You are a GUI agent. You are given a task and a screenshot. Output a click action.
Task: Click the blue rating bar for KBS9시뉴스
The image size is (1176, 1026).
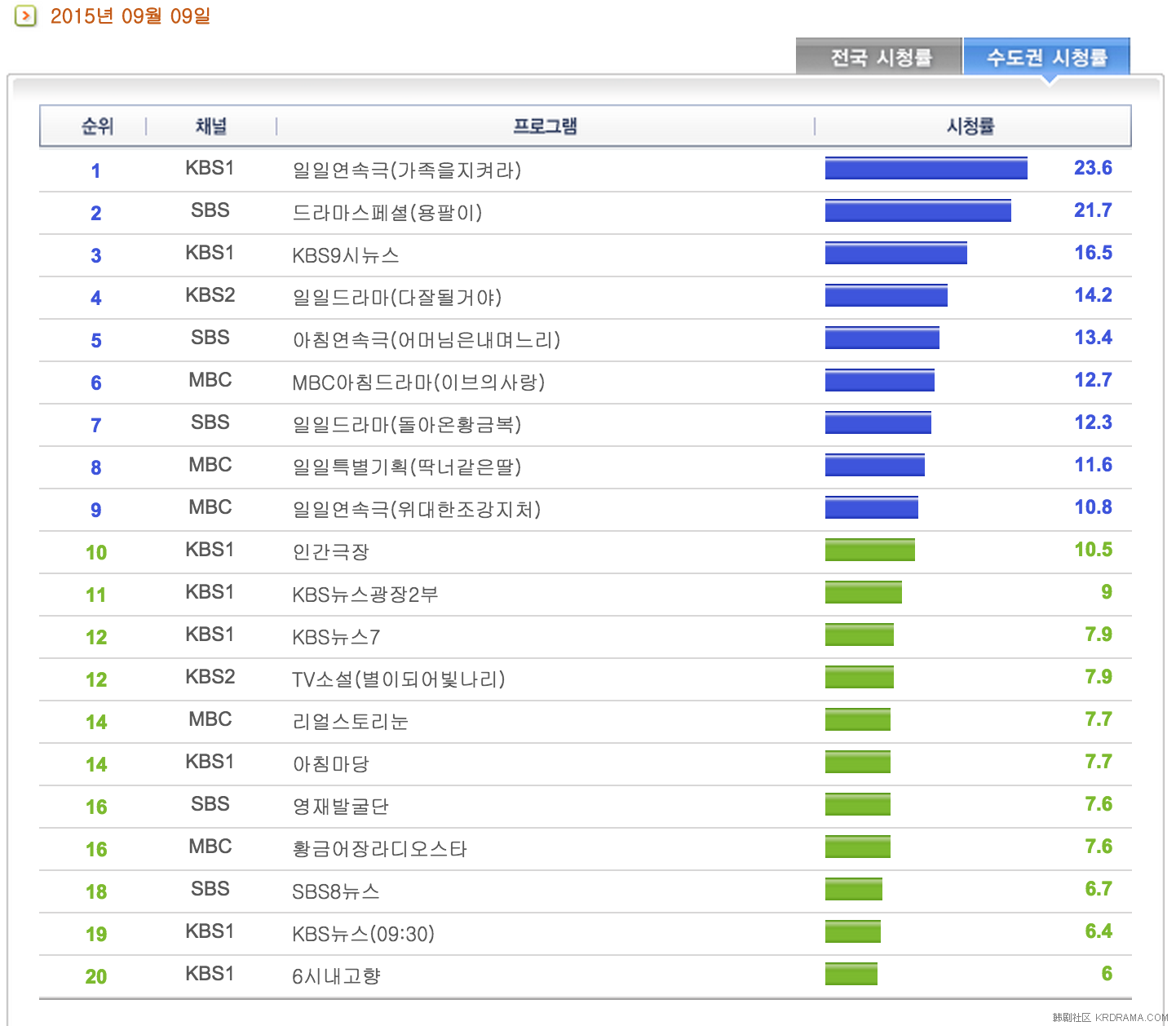pos(895,253)
